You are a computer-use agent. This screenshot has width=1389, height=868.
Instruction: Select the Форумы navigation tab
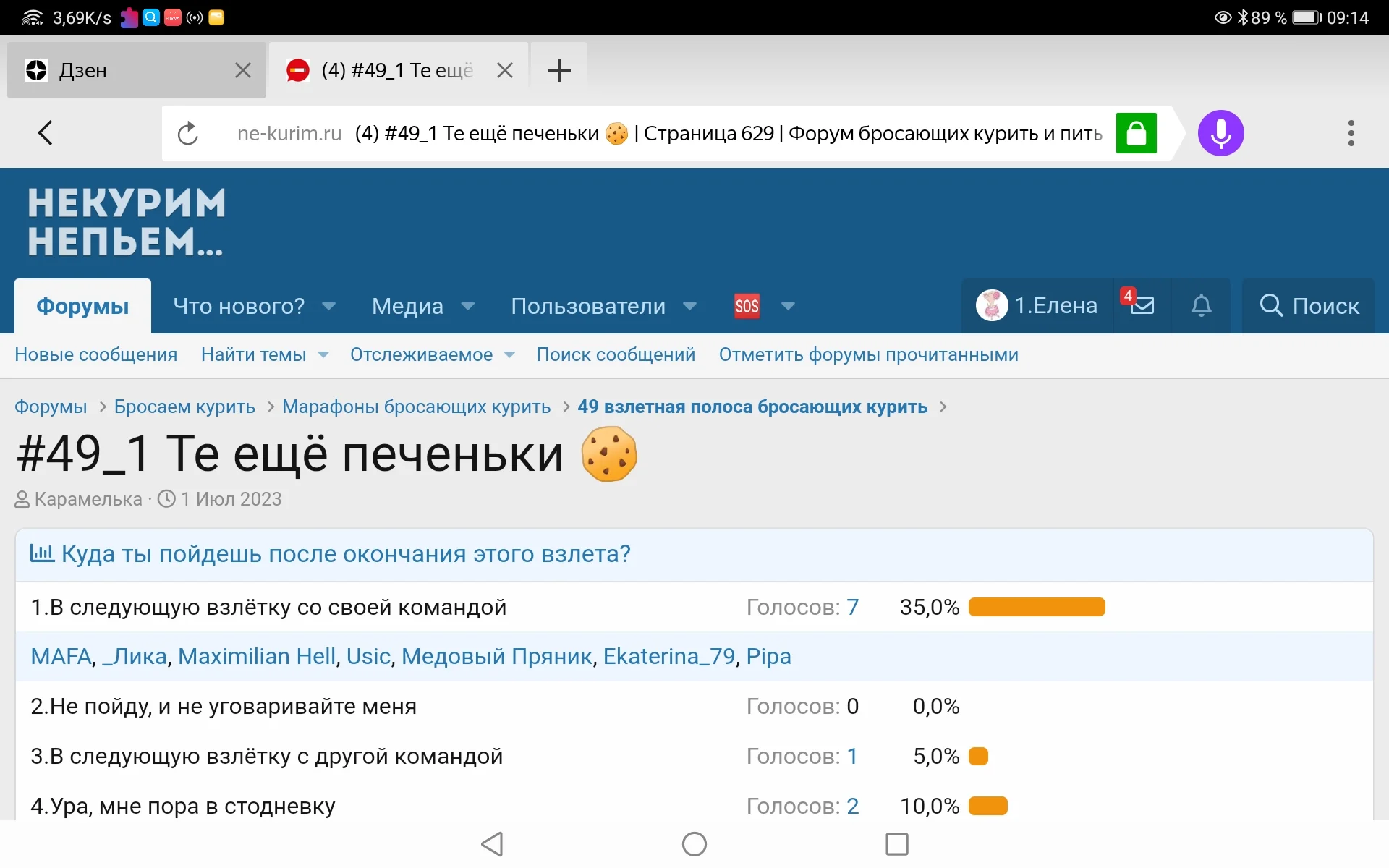click(82, 306)
